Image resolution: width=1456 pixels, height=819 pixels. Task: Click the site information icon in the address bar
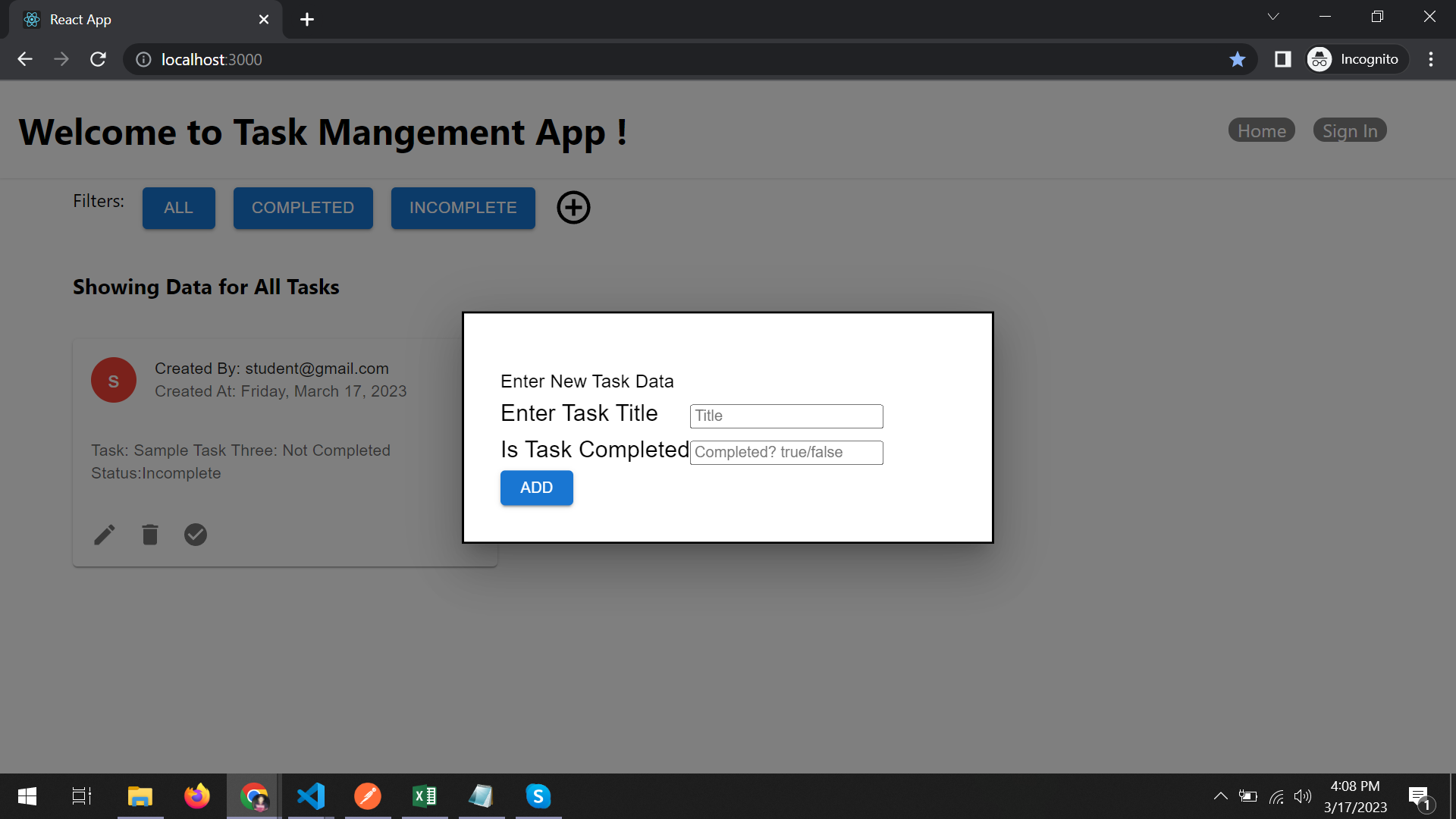143,59
